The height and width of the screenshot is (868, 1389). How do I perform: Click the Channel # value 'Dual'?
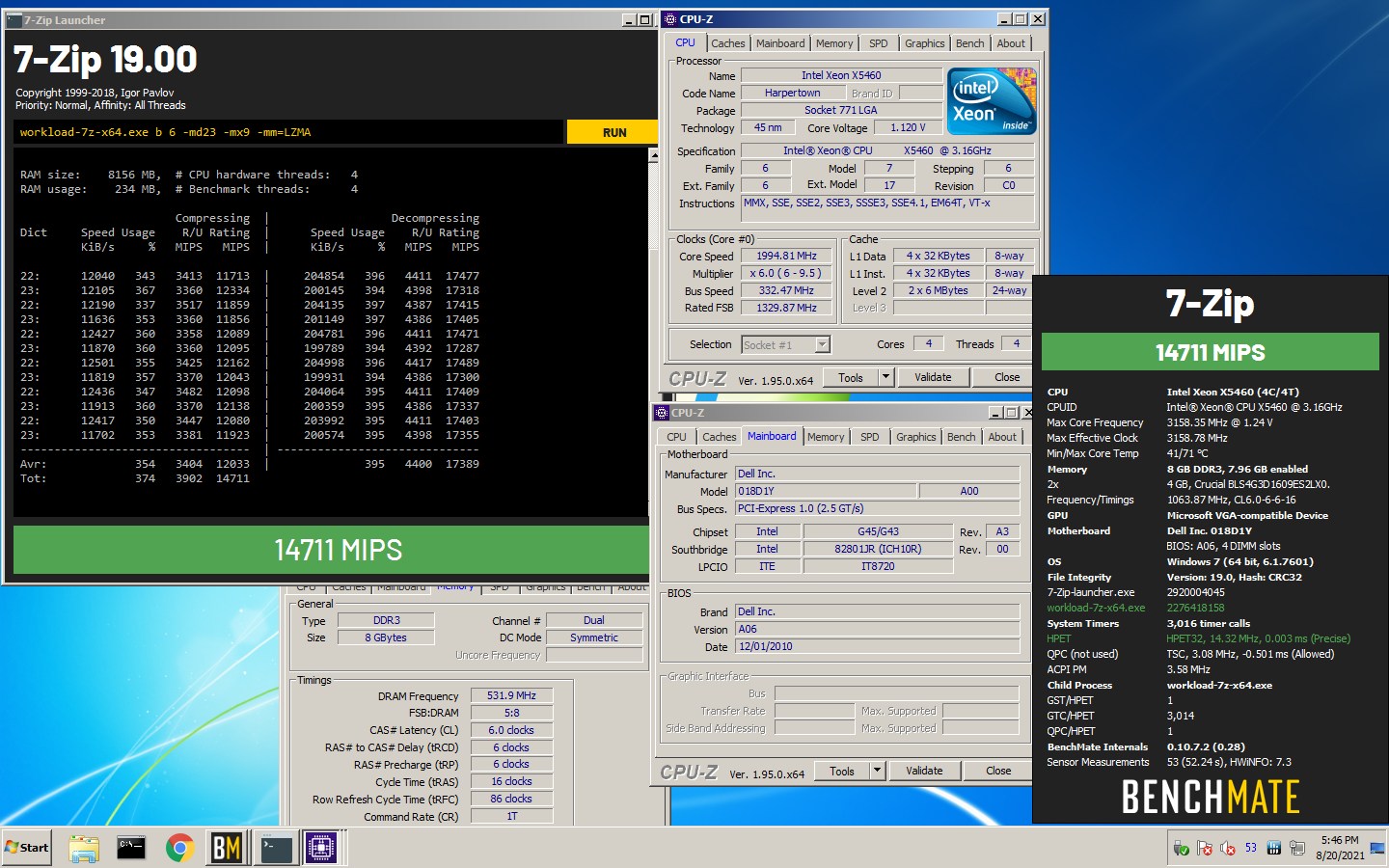pos(594,620)
